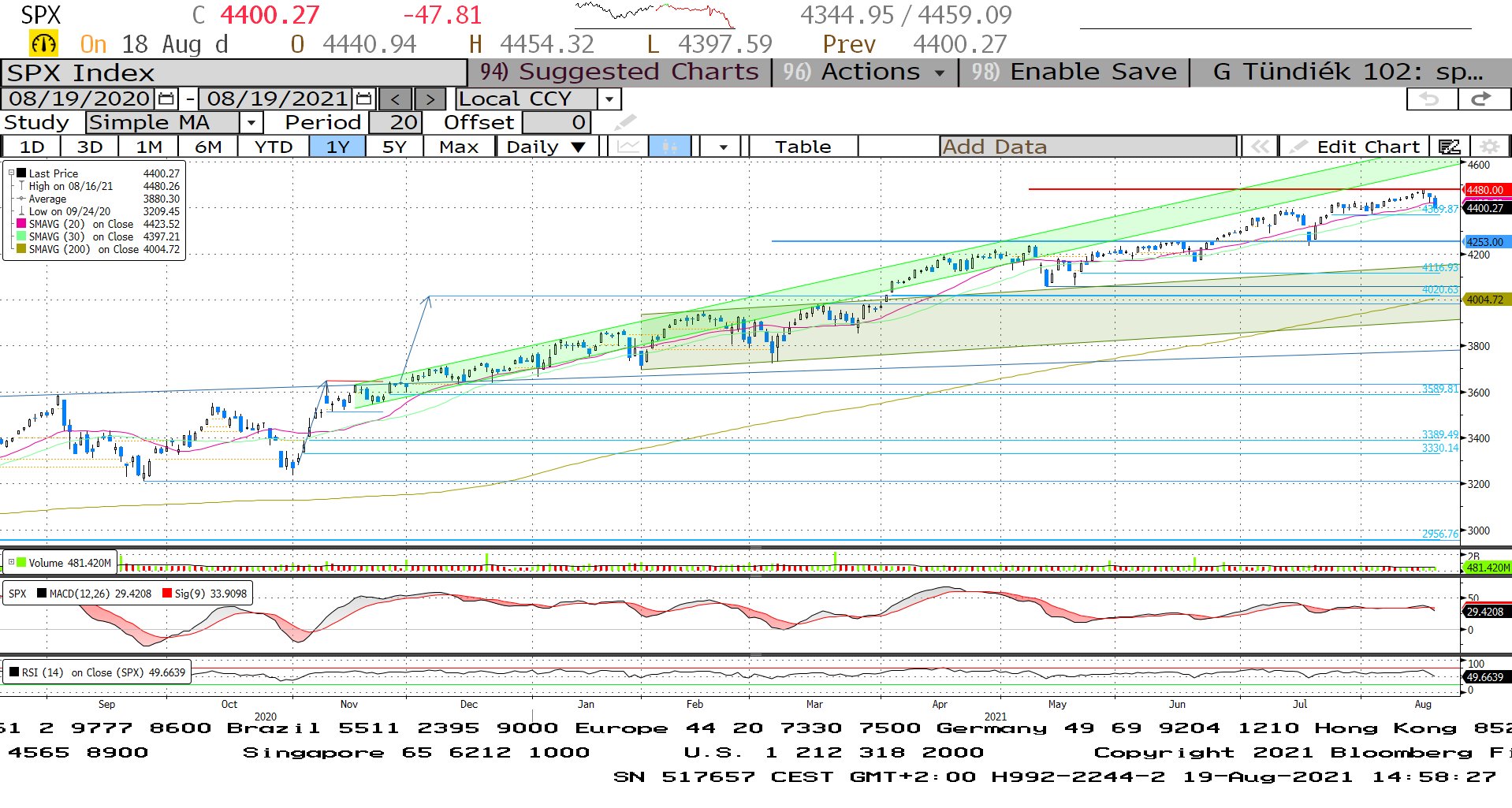The width and height of the screenshot is (1512, 808).
Task: Click 'High on 08/16/21' legend row
Action: (99, 186)
